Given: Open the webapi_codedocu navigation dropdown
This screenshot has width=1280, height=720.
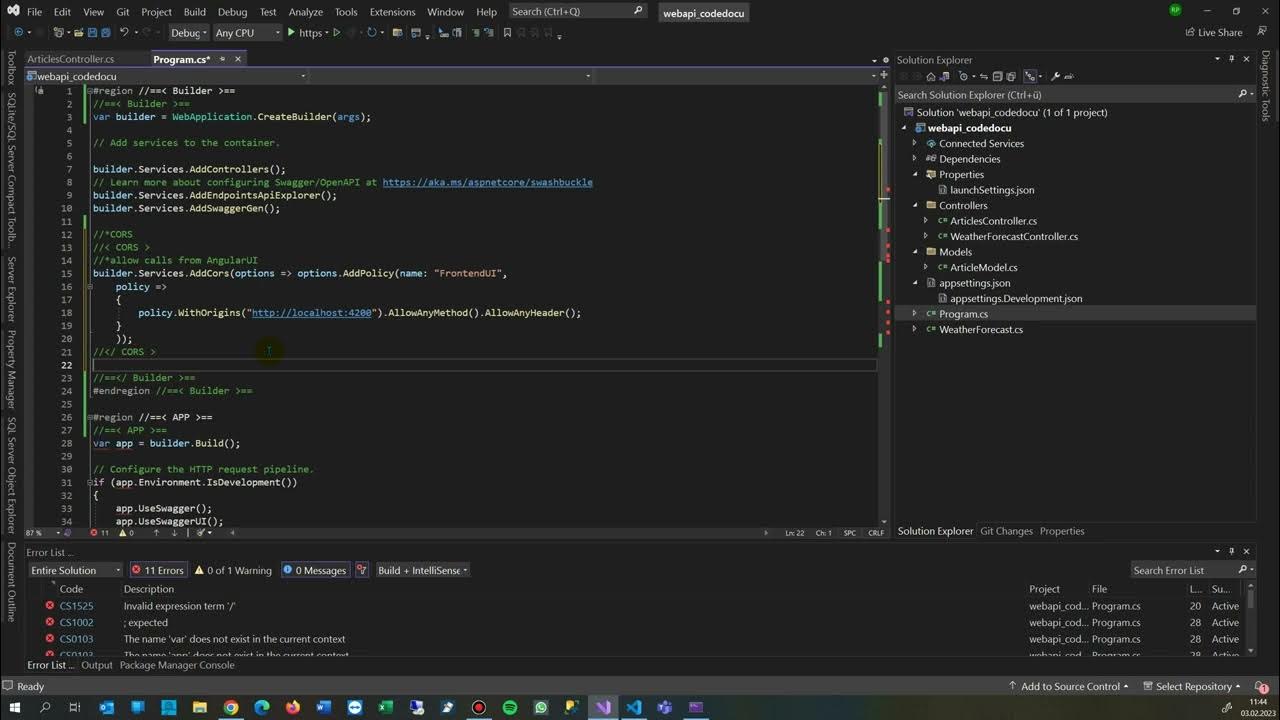Looking at the screenshot, I should (167, 76).
